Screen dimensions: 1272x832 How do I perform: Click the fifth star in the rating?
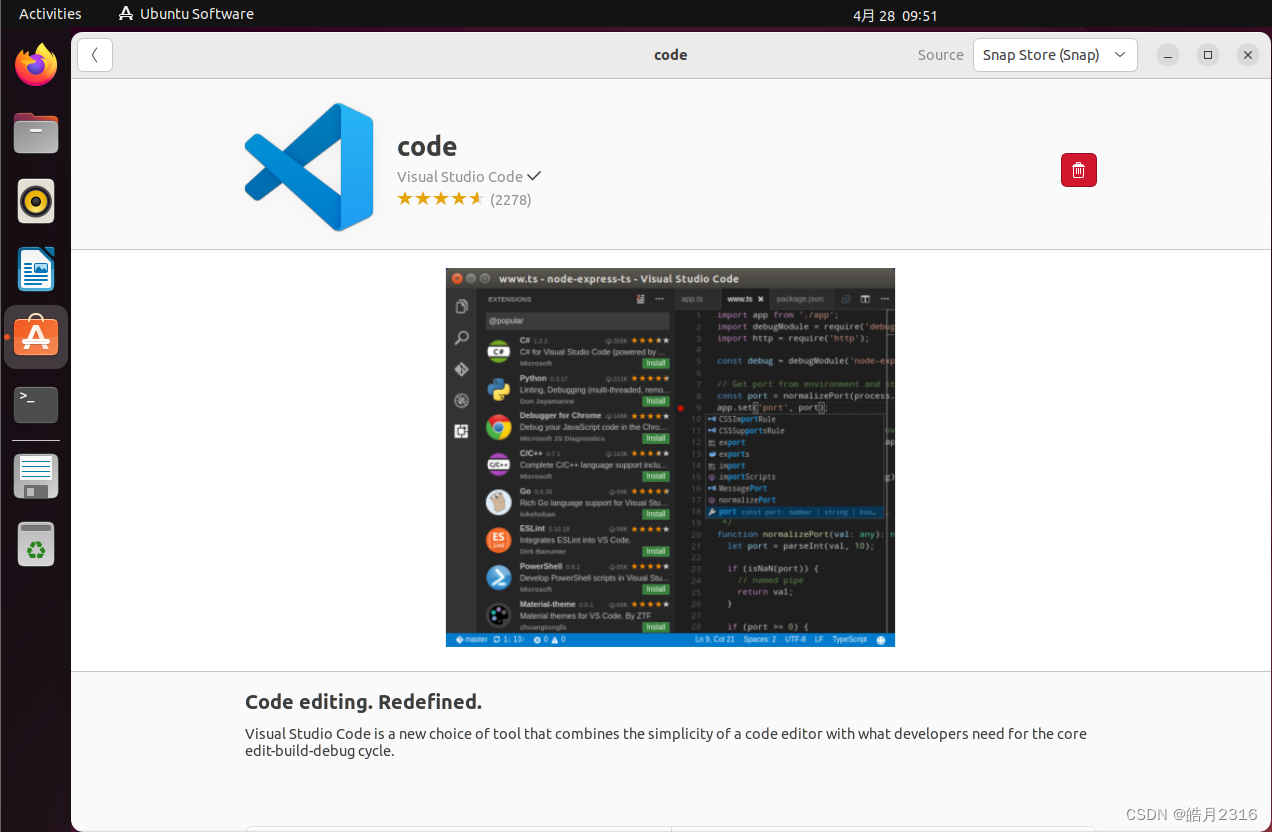point(475,198)
